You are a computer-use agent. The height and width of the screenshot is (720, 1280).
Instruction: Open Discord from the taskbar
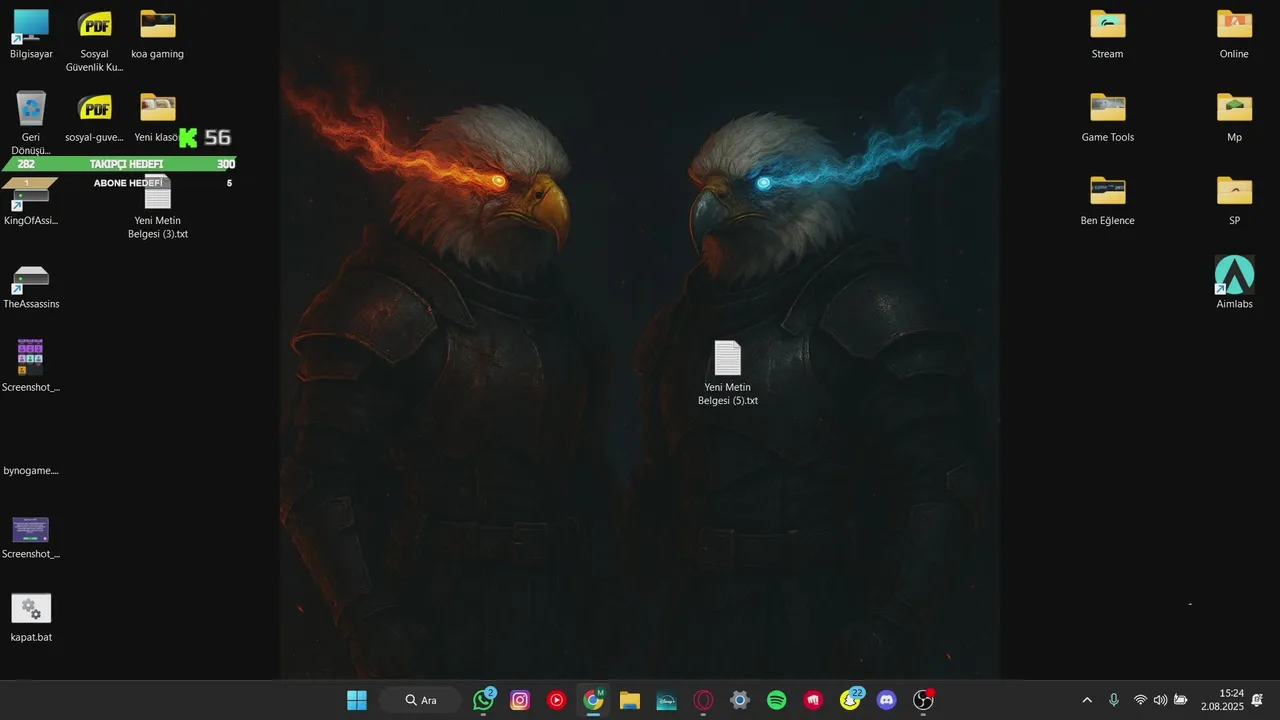click(887, 700)
